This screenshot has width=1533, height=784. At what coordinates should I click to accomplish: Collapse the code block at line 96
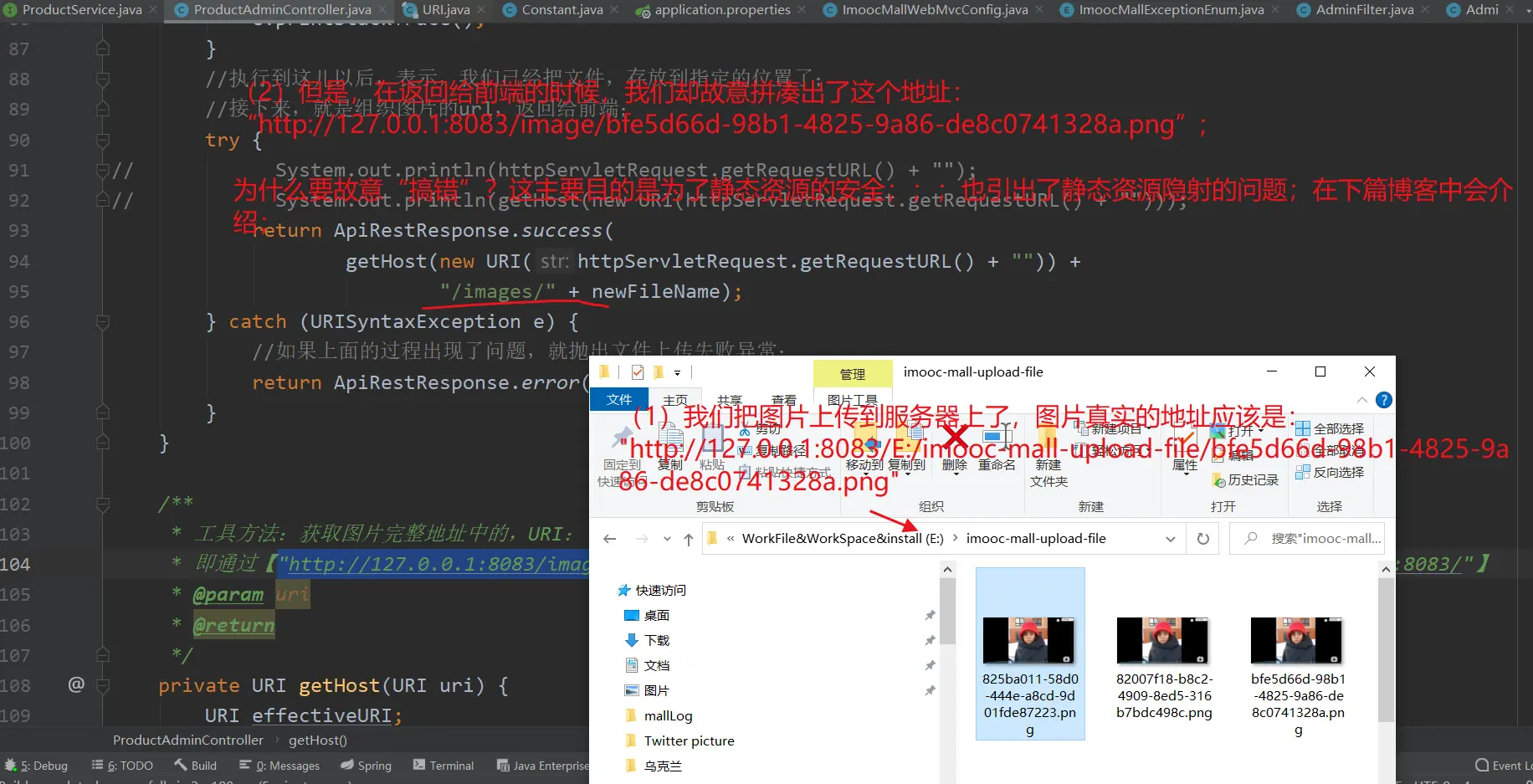[x=103, y=321]
